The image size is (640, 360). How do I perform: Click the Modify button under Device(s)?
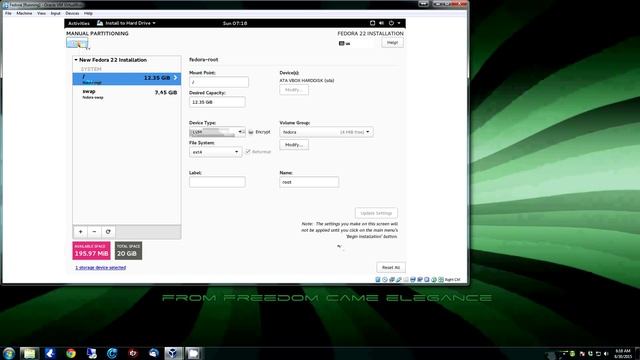[x=294, y=90]
